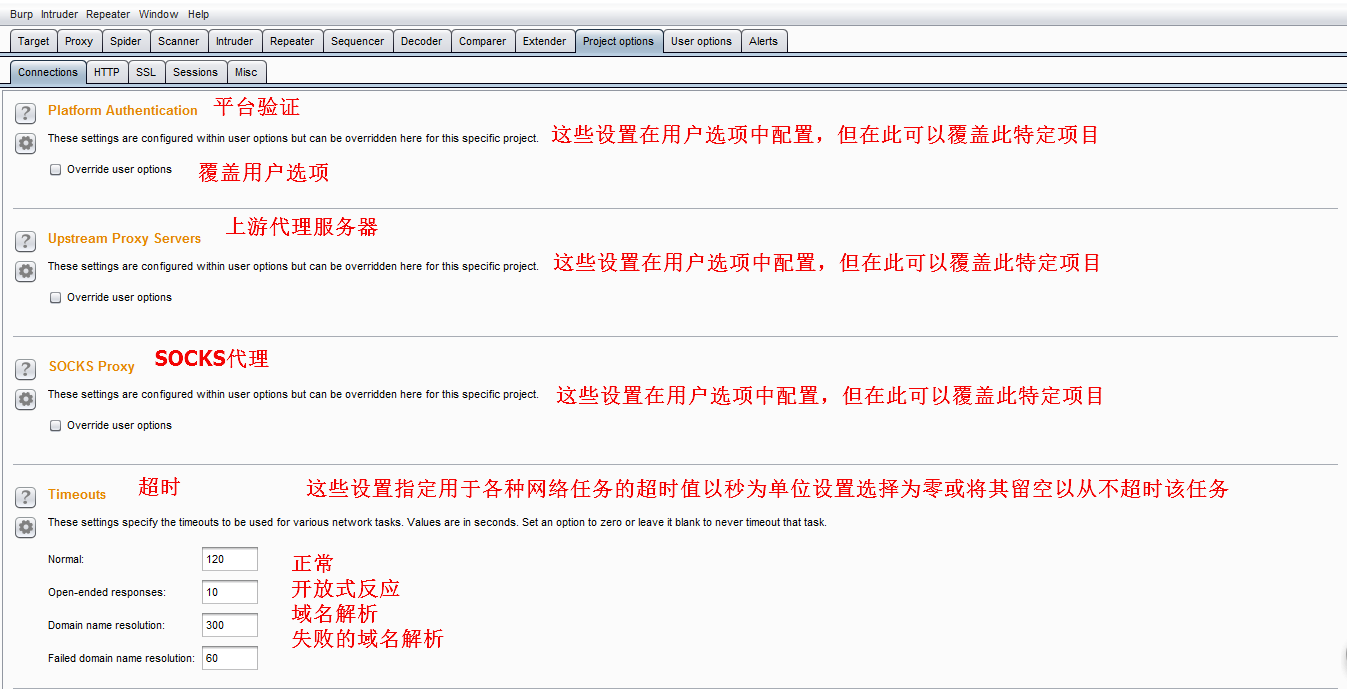This screenshot has width=1347, height=689.
Task: Open gear options for Timeouts section
Action: 26,527
